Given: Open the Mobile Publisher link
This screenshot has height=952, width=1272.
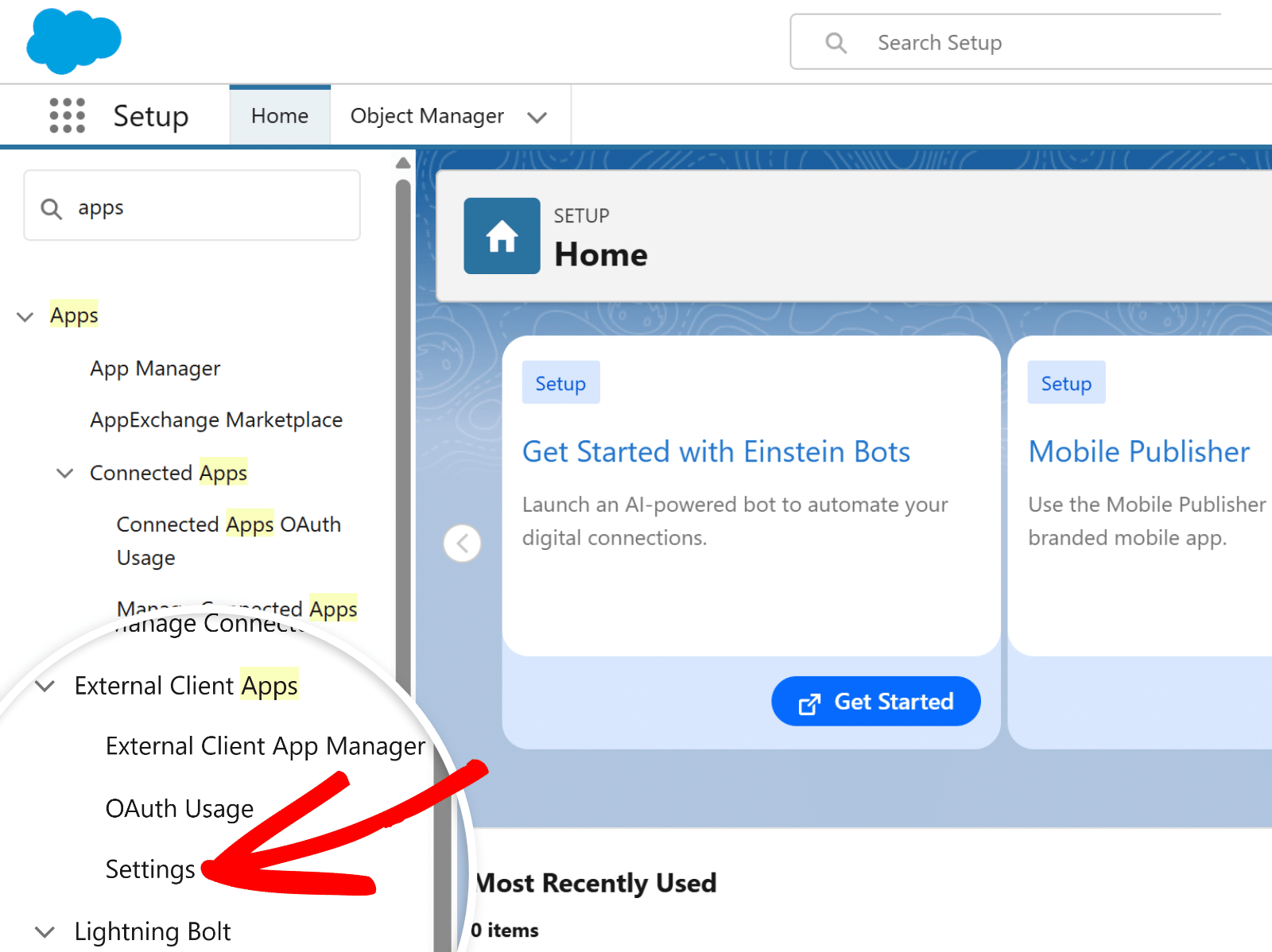Looking at the screenshot, I should (1138, 451).
